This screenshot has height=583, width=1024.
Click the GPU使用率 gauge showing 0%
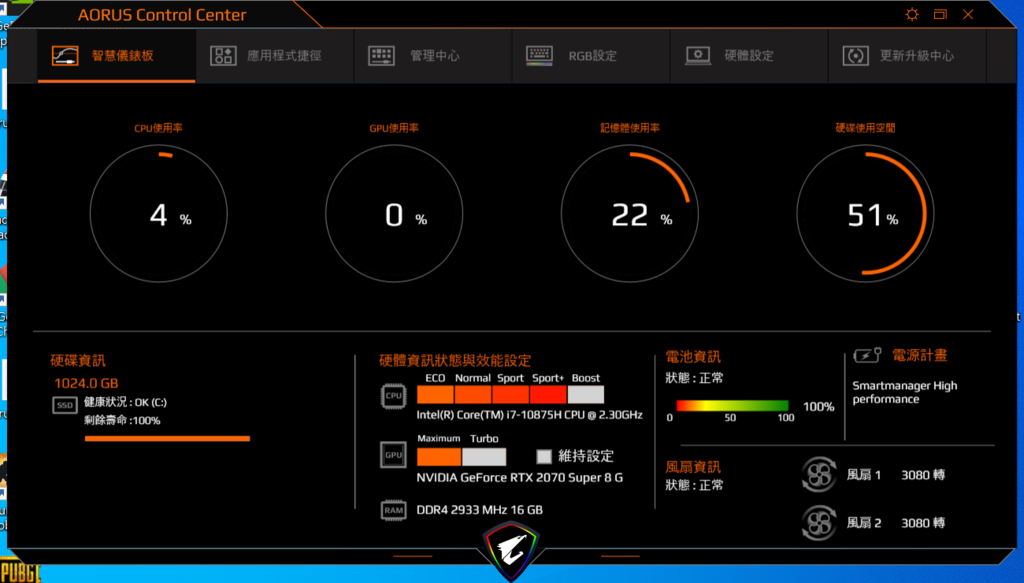tap(394, 213)
